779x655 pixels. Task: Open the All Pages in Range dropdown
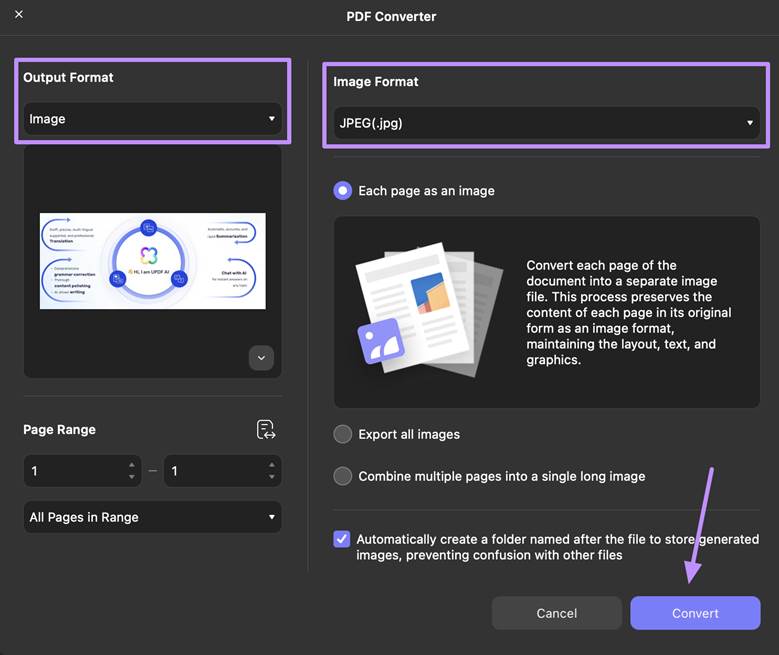pyautogui.click(x=153, y=517)
